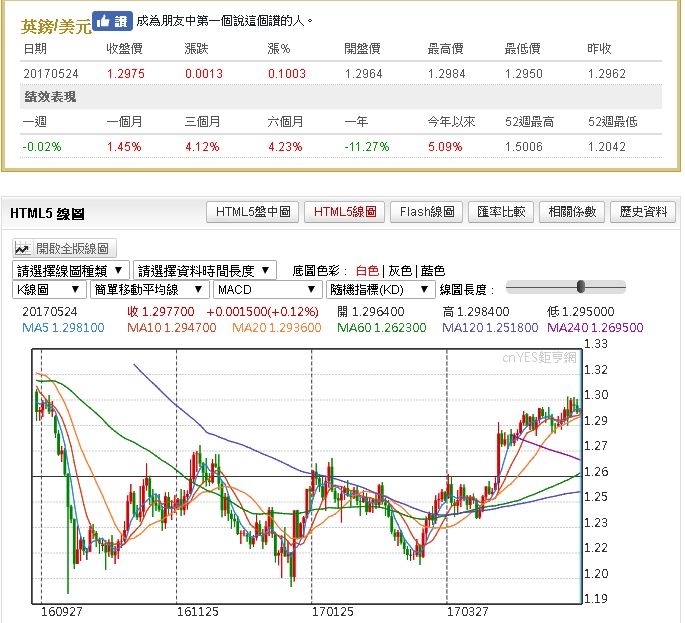The image size is (685, 623).
Task: Click year-to-date value 5.09%
Action: [445, 146]
